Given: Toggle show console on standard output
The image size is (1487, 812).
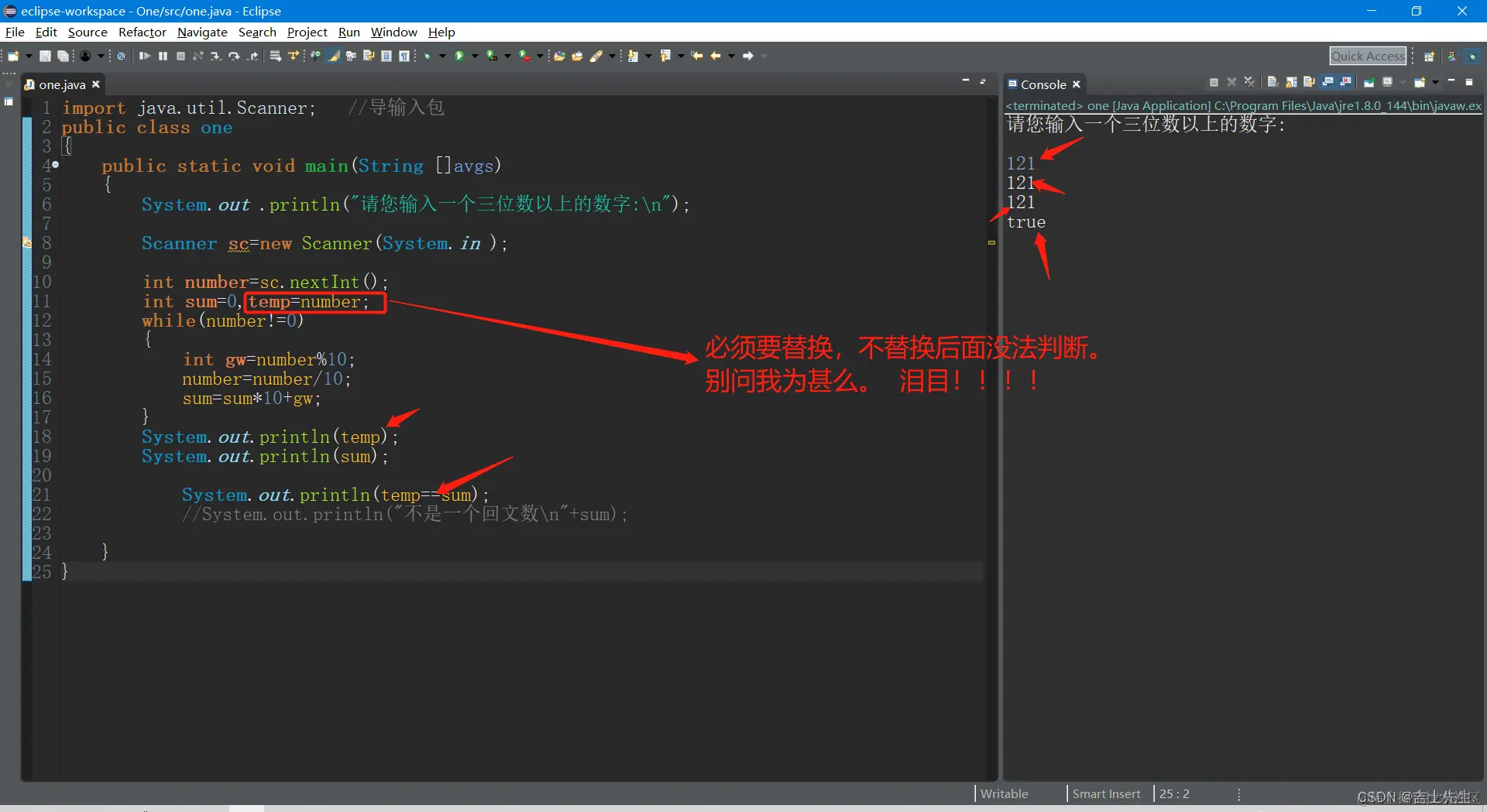Looking at the screenshot, I should [x=1327, y=82].
